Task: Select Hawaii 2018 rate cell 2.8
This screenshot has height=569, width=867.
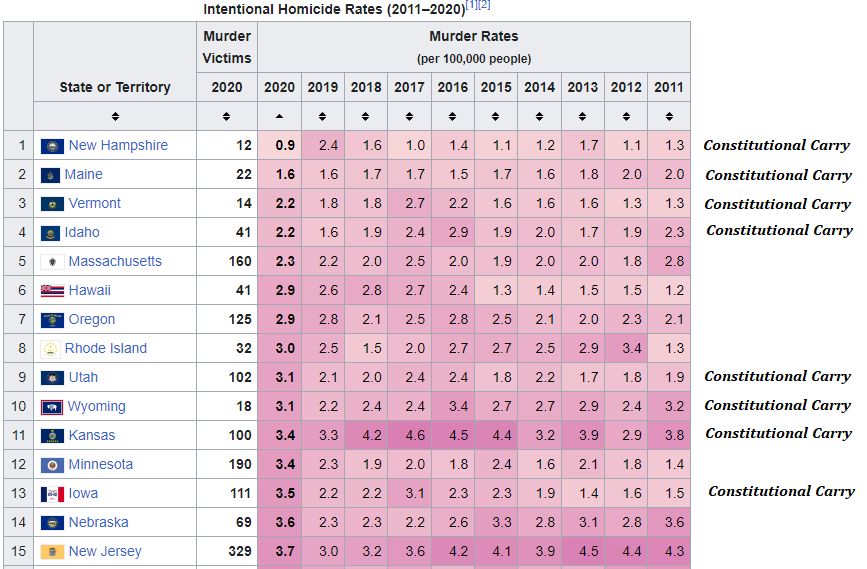Action: point(365,290)
